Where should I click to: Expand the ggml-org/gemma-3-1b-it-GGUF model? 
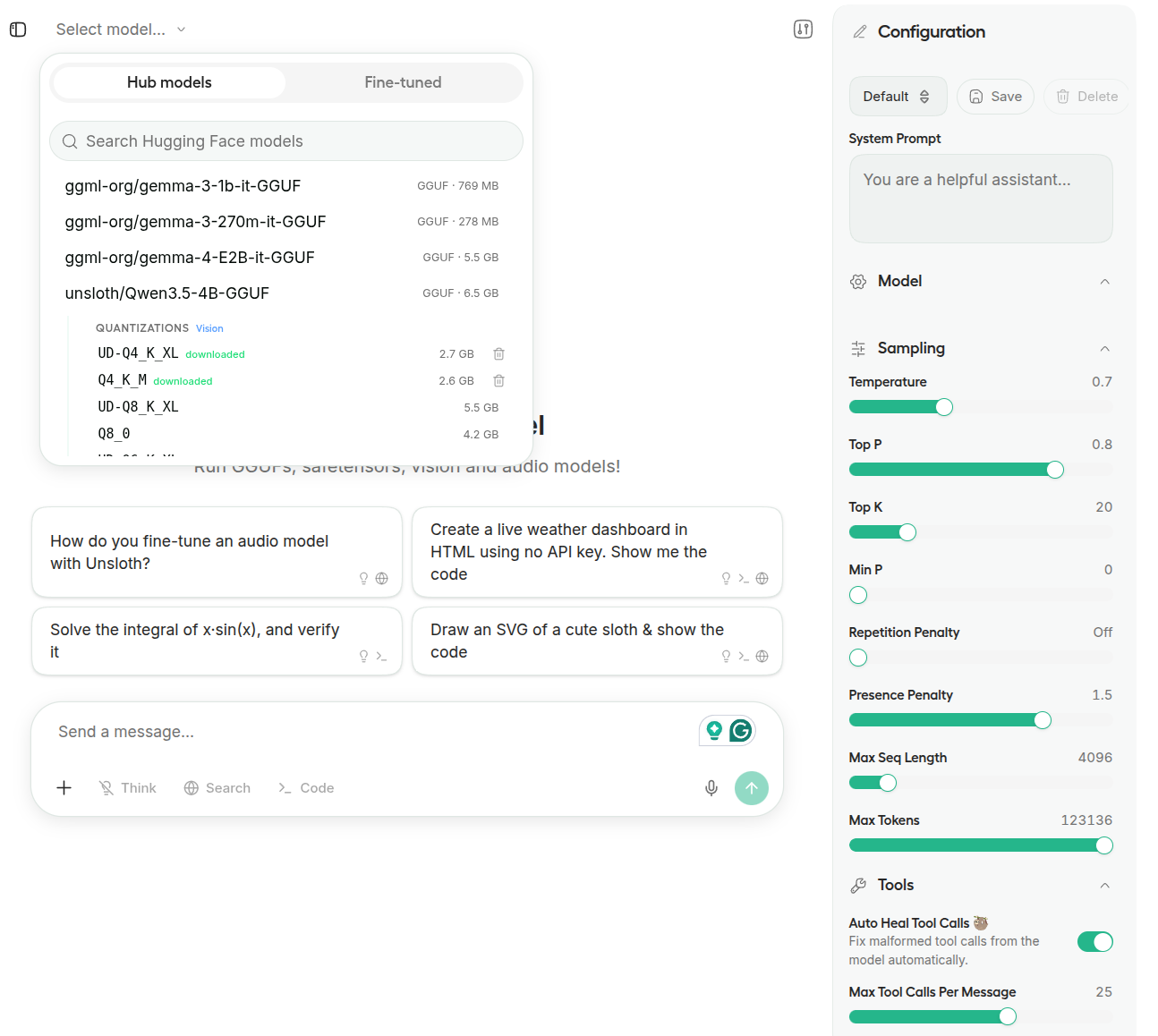pyautogui.click(x=282, y=186)
